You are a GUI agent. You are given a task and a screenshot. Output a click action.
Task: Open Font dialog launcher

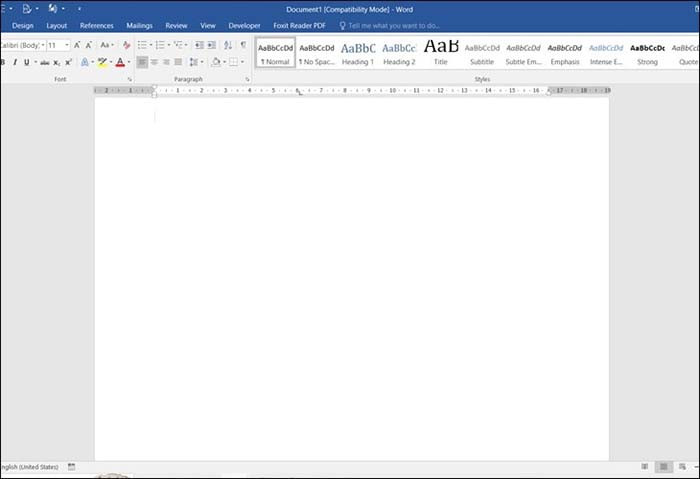(130, 79)
